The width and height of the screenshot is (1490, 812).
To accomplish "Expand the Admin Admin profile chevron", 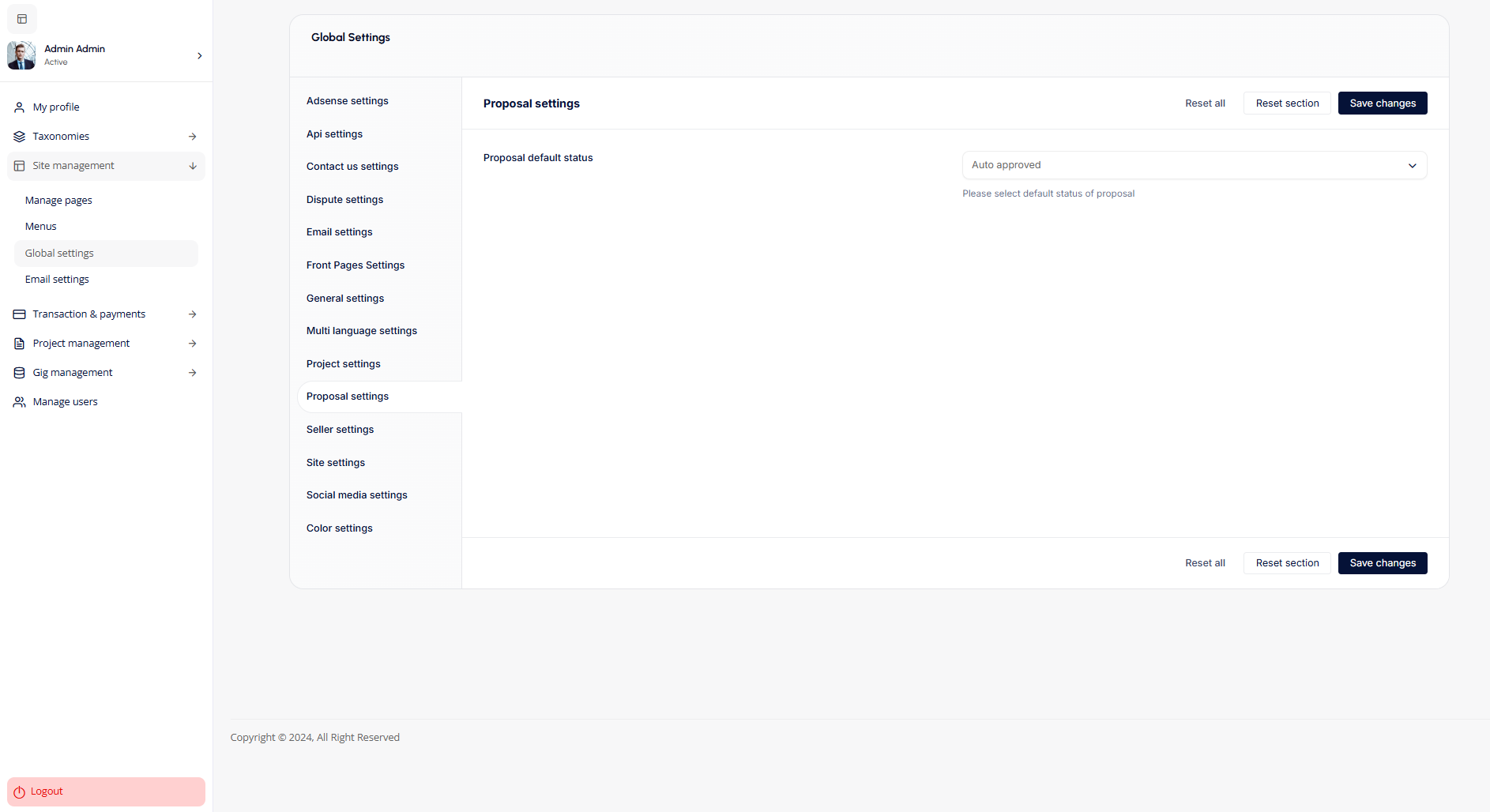I will (x=199, y=55).
